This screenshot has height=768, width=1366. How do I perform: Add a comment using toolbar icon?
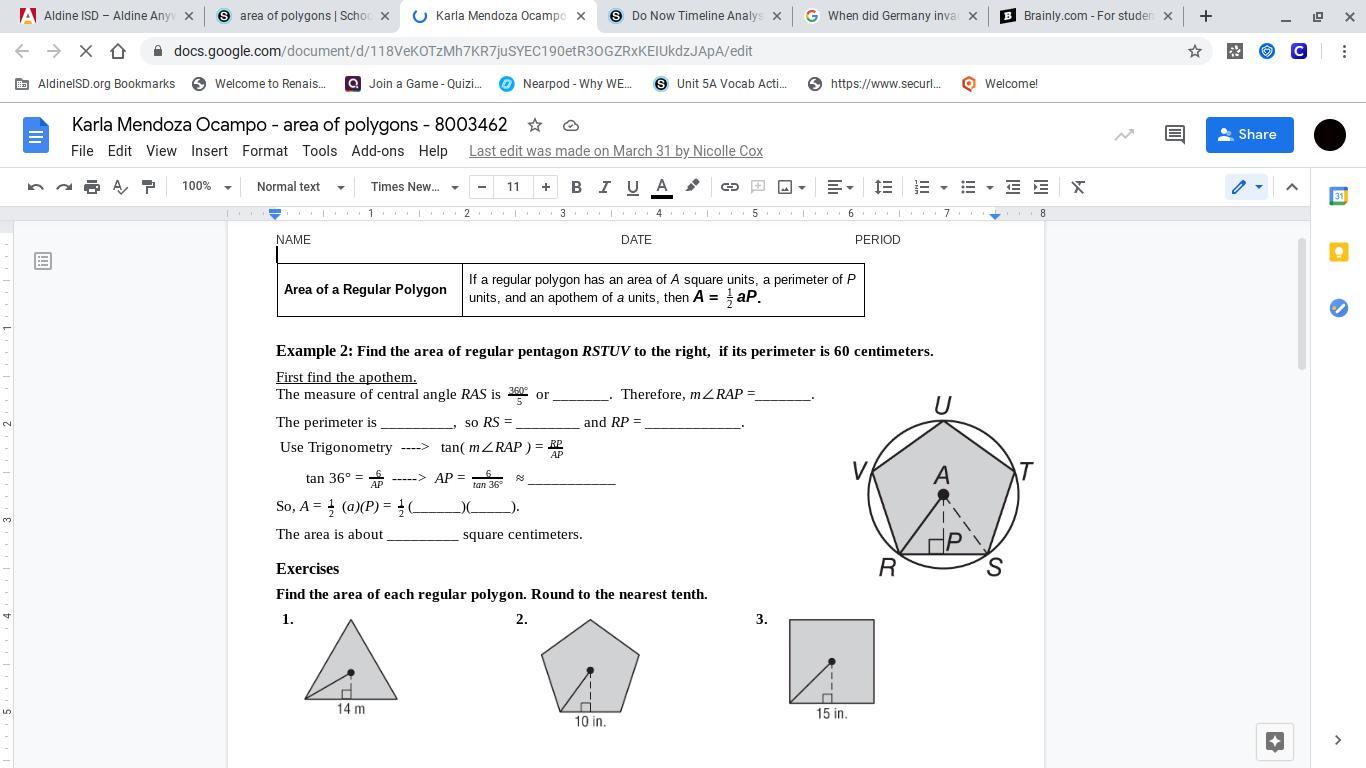point(758,187)
